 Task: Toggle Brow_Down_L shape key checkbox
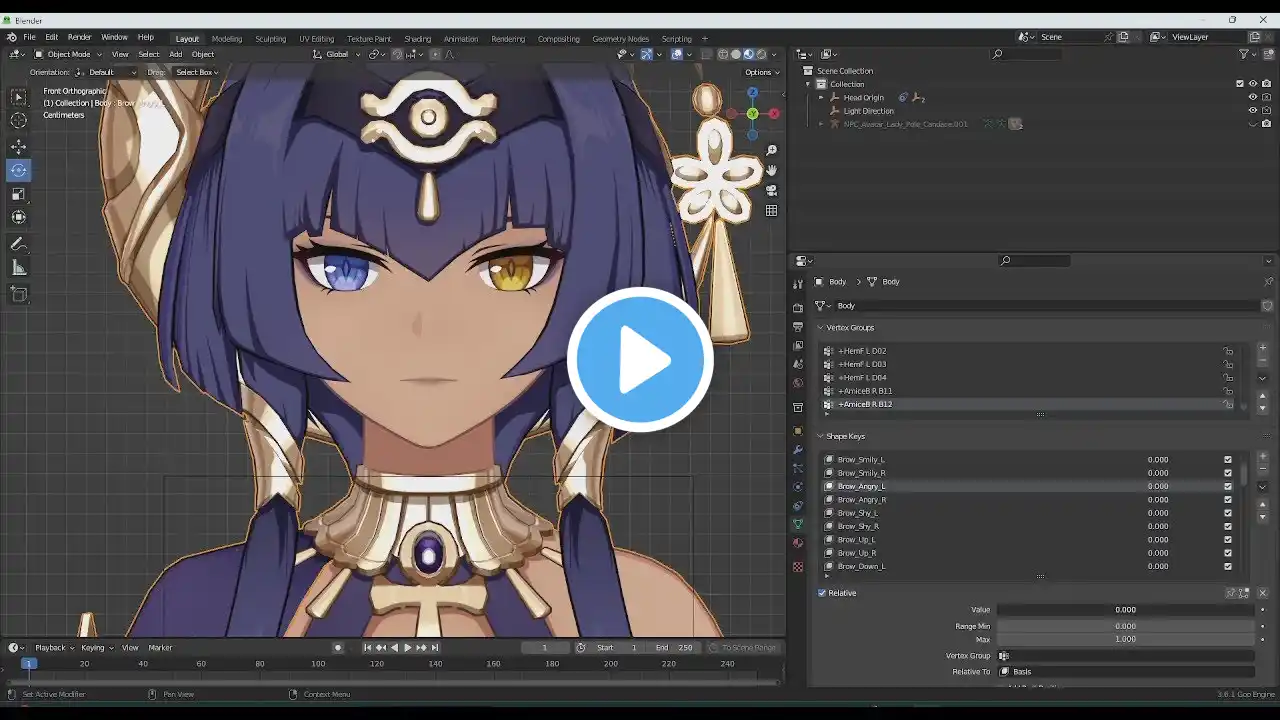pos(1228,566)
